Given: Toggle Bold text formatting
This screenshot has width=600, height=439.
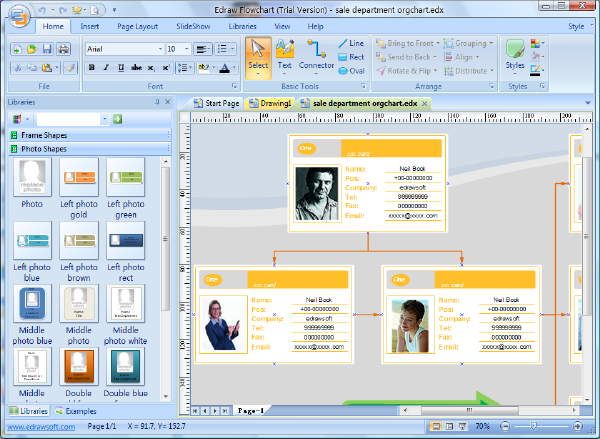Looking at the screenshot, I should pos(91,69).
